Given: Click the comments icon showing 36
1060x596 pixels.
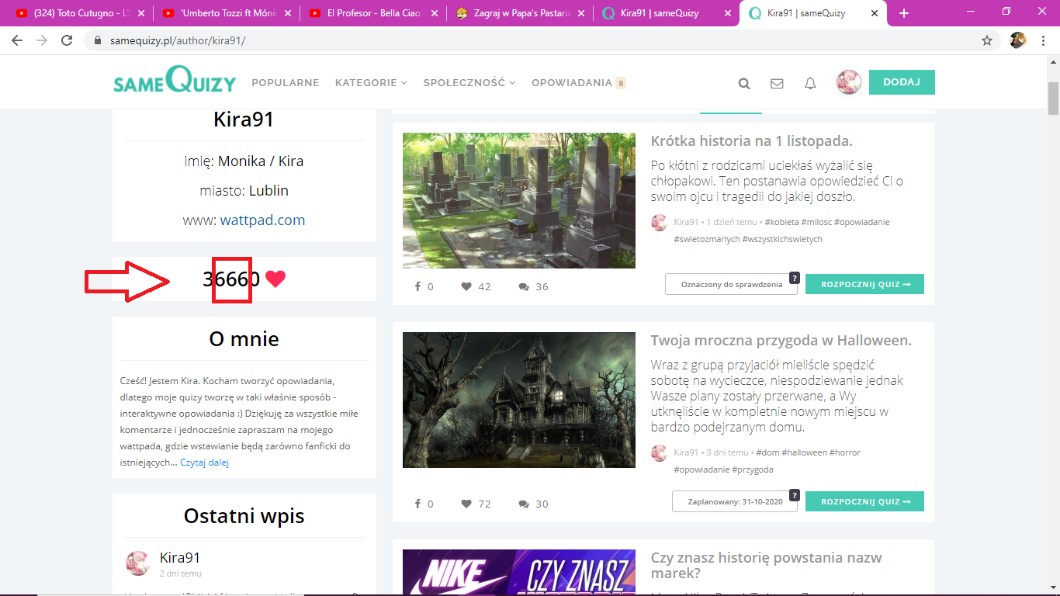Looking at the screenshot, I should (x=524, y=287).
